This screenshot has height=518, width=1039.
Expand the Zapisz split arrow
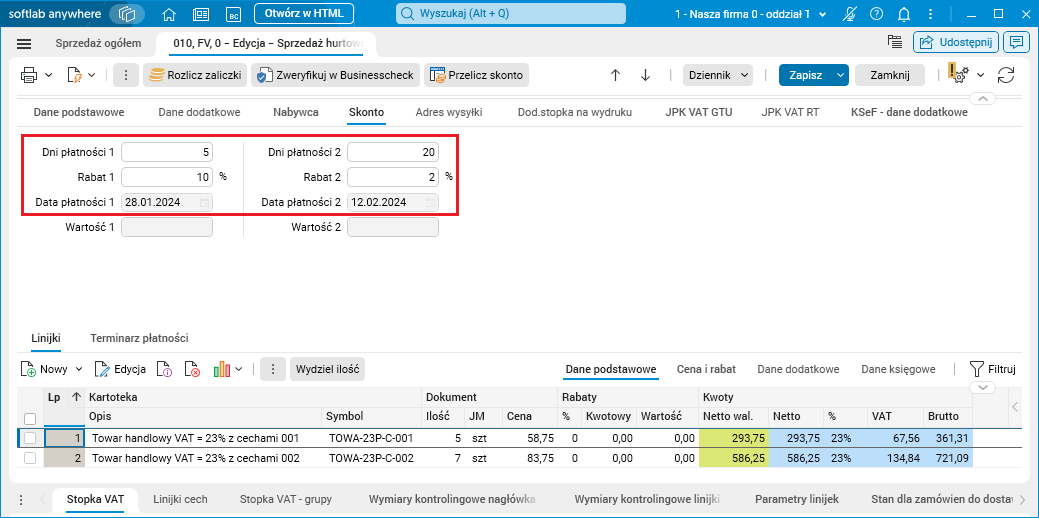click(841, 76)
